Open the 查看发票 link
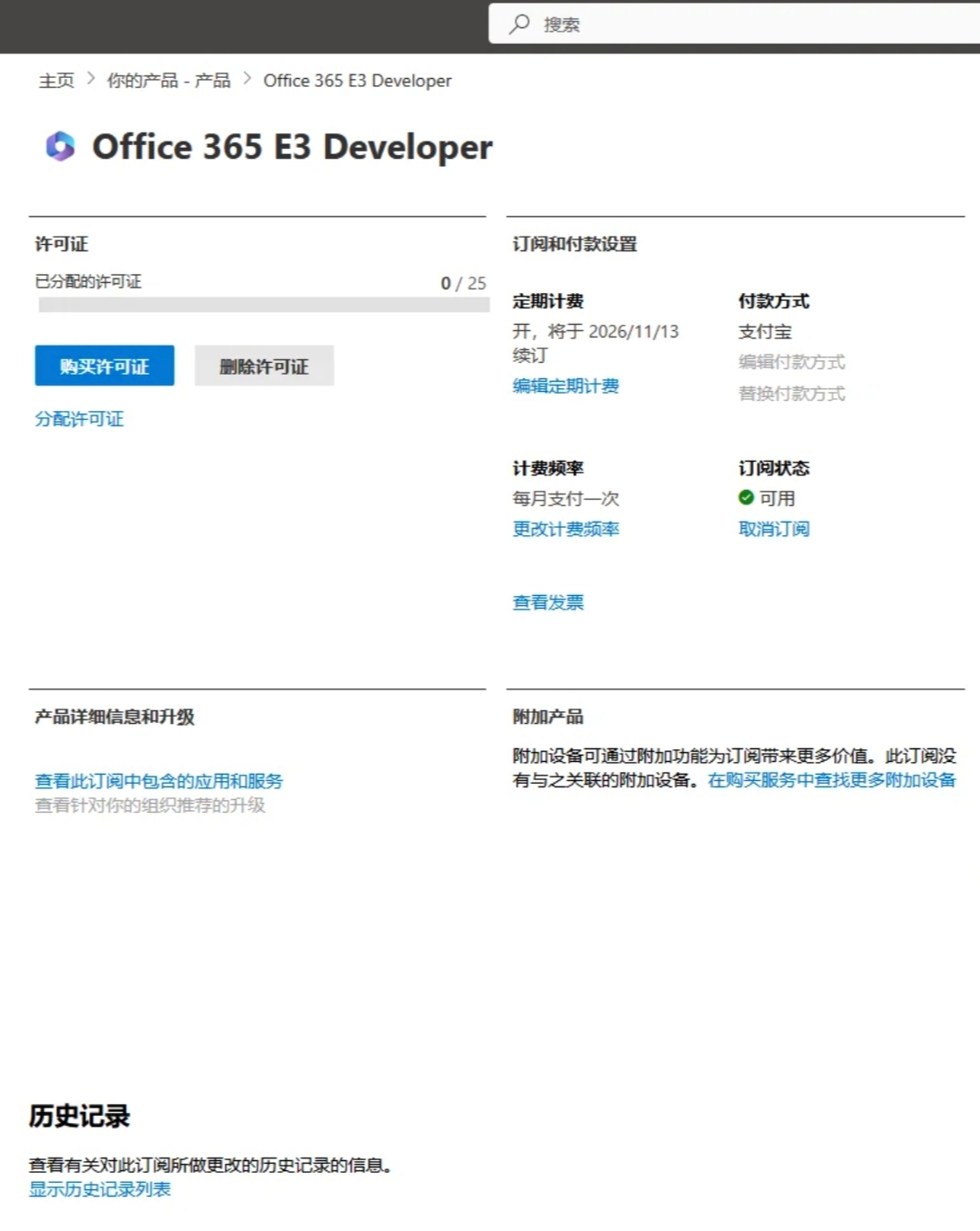This screenshot has width=980, height=1231. [548, 602]
